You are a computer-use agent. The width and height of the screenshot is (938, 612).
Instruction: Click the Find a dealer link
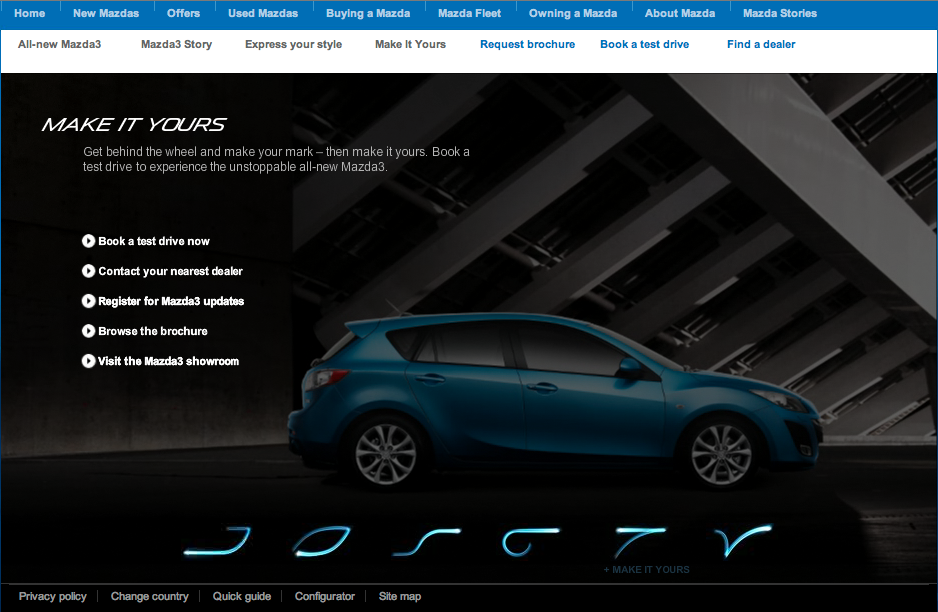click(x=761, y=44)
